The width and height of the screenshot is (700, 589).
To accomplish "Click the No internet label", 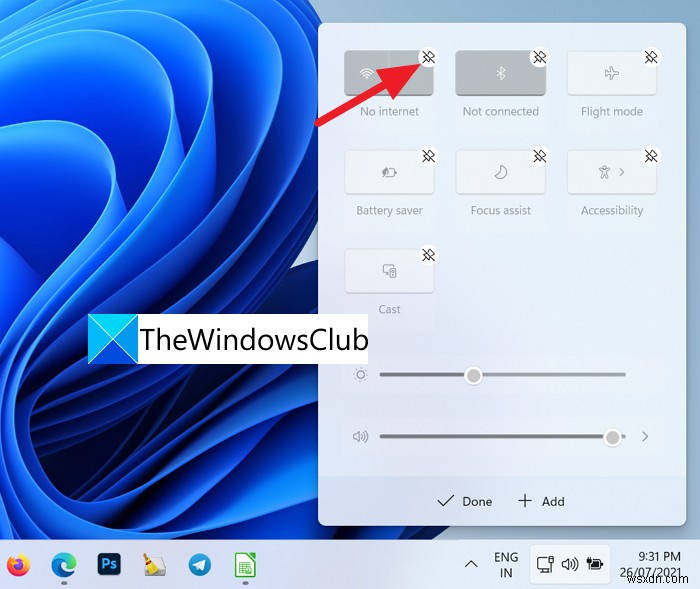I will tap(389, 112).
